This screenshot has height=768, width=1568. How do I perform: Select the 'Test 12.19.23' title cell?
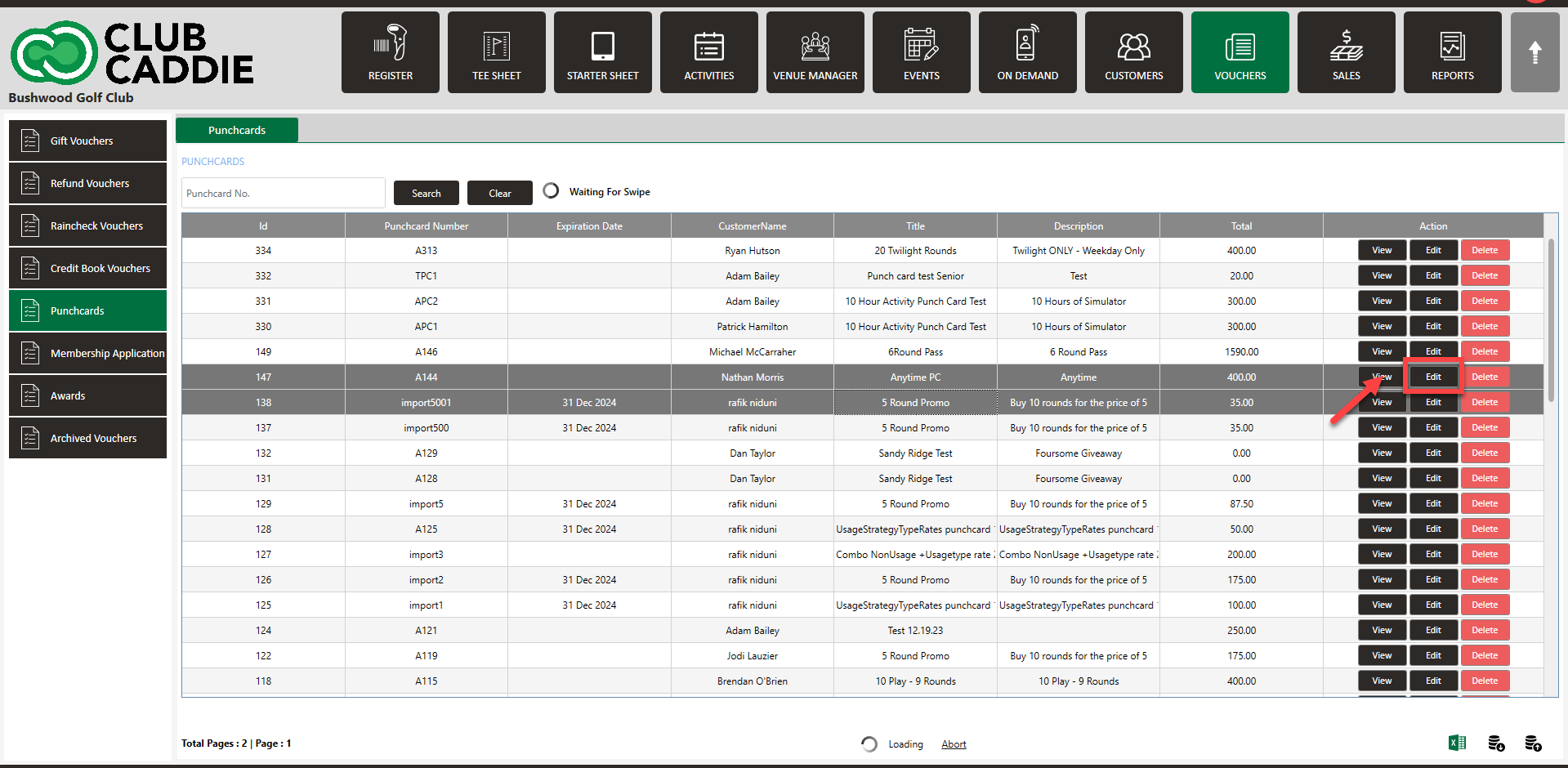coord(915,631)
